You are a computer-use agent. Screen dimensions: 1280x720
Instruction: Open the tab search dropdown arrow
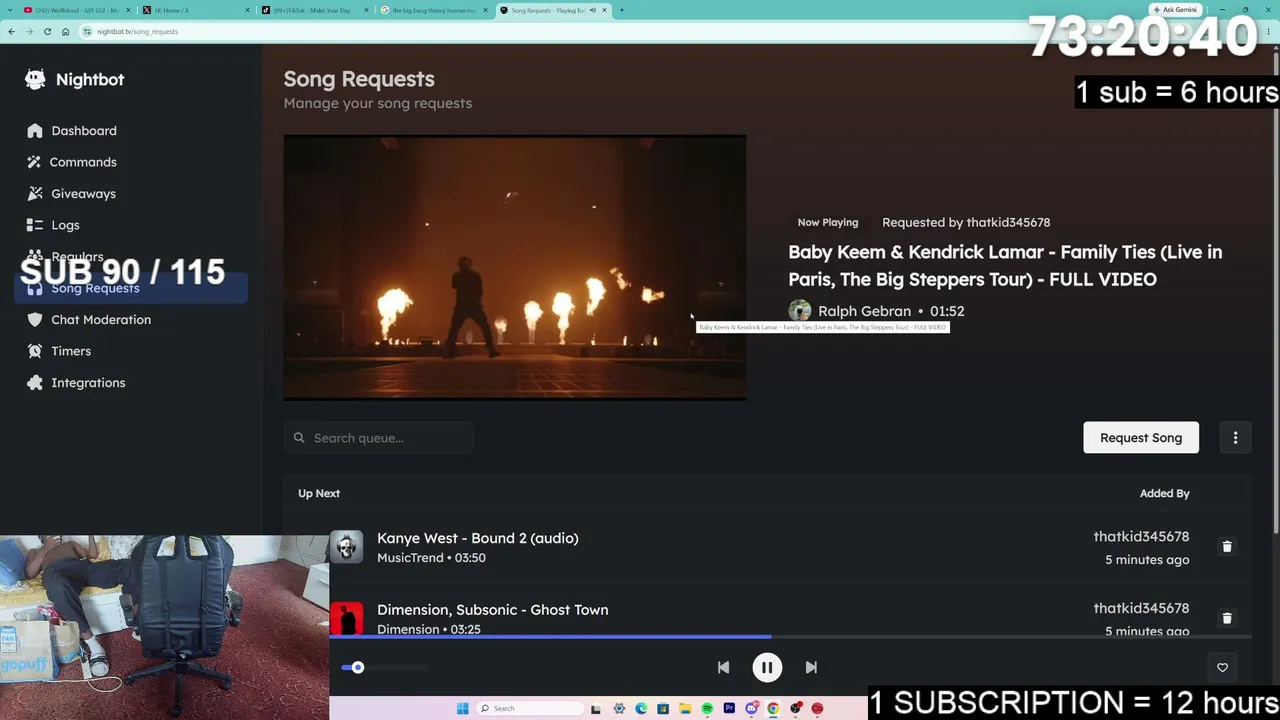[8, 10]
